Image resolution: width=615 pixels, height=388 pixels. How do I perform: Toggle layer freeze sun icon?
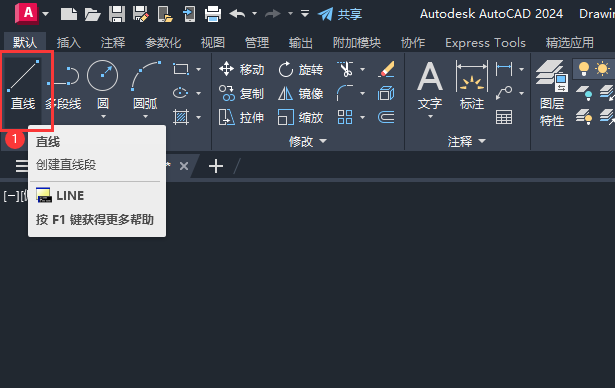click(602, 69)
